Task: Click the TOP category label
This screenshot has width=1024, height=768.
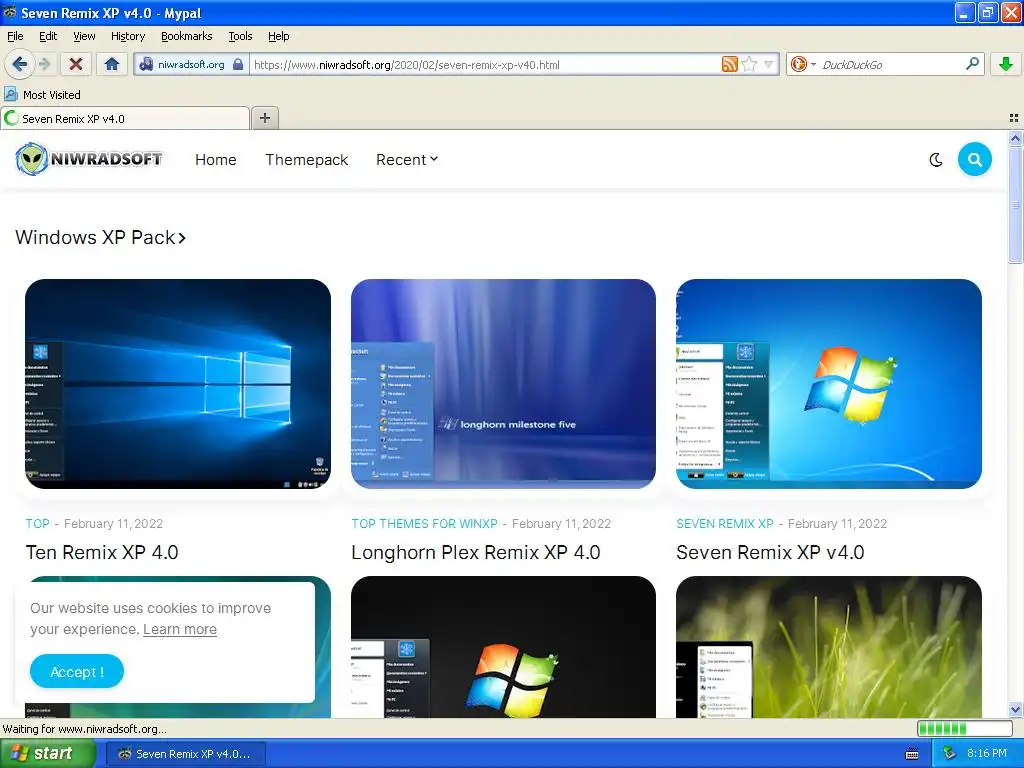Action: click(x=37, y=524)
